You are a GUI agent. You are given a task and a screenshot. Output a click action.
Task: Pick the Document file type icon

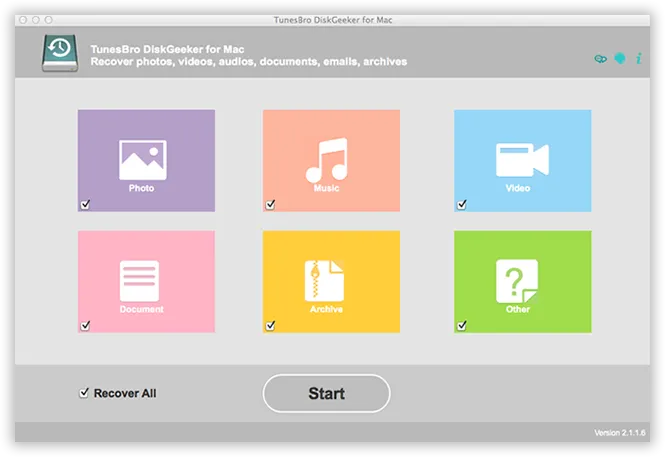[x=141, y=281]
